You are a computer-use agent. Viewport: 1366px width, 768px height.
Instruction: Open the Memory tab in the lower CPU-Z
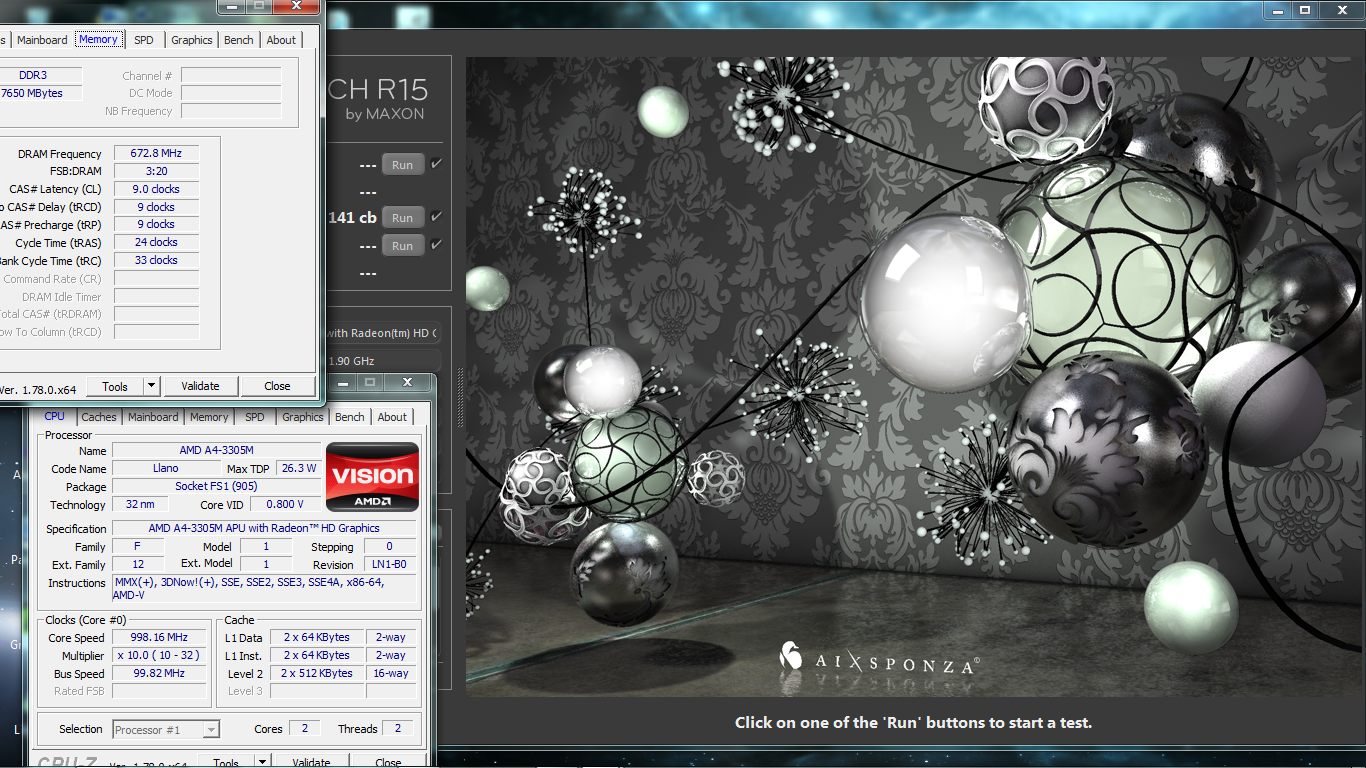pos(209,417)
